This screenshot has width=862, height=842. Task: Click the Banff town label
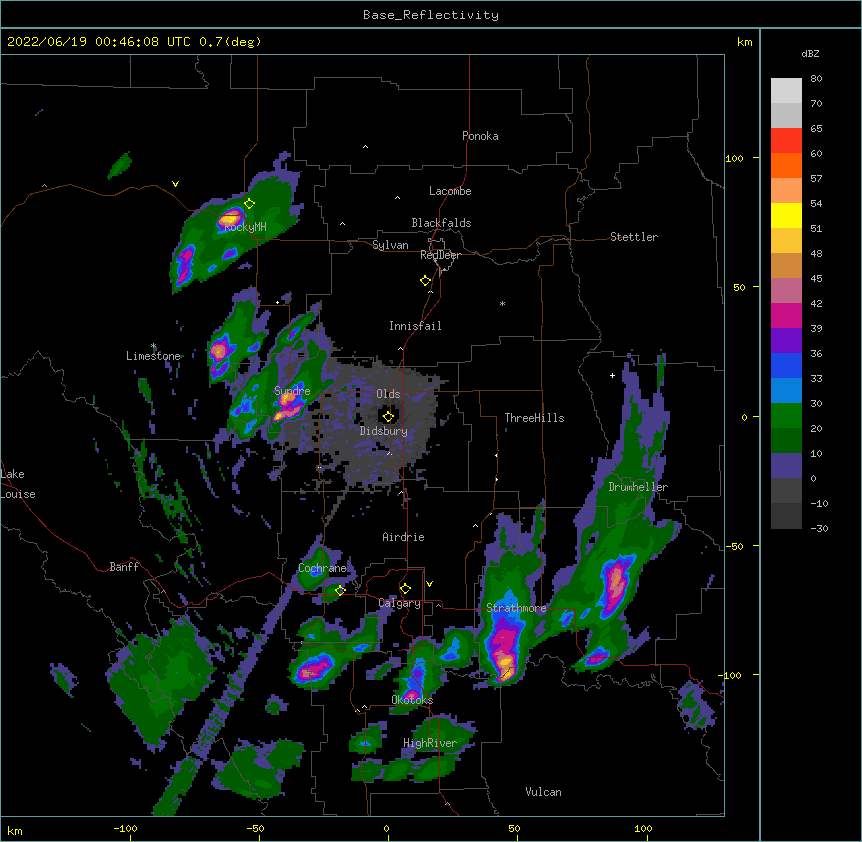124,567
